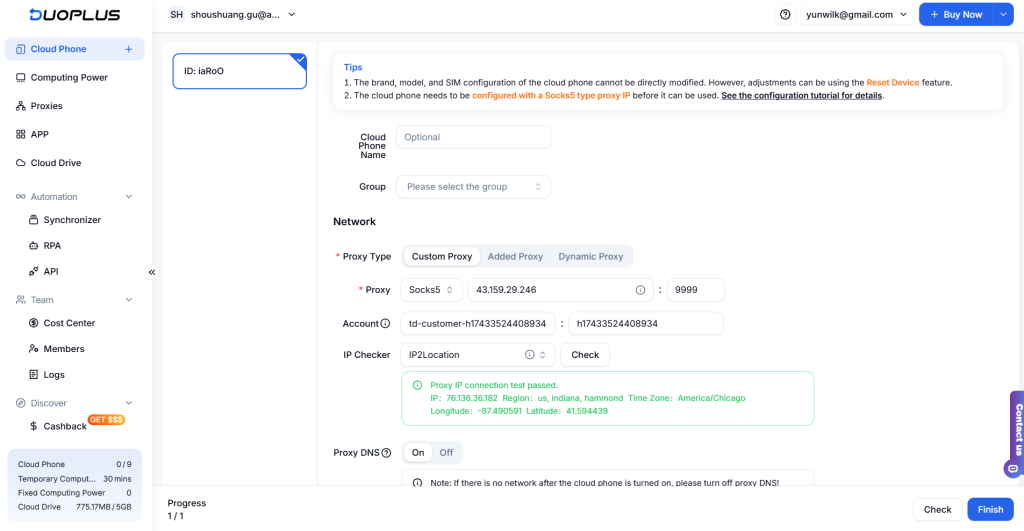The image size is (1024, 531).
Task: Click the info icon in IP Checker field
Action: pyautogui.click(x=529, y=355)
